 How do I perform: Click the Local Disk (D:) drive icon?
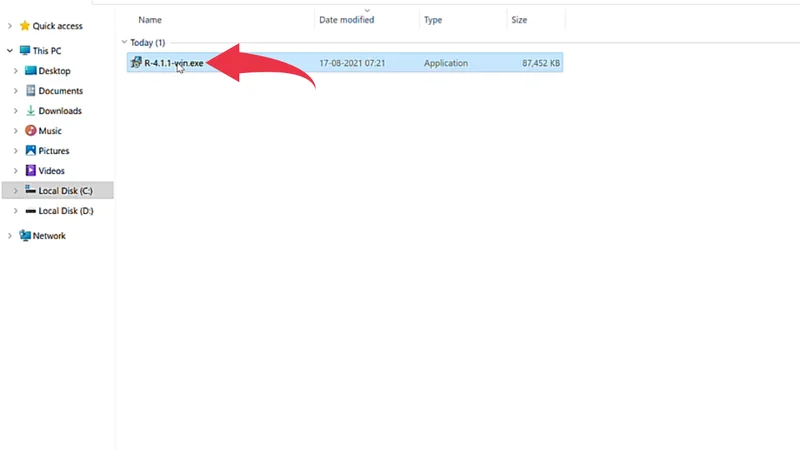point(30,211)
